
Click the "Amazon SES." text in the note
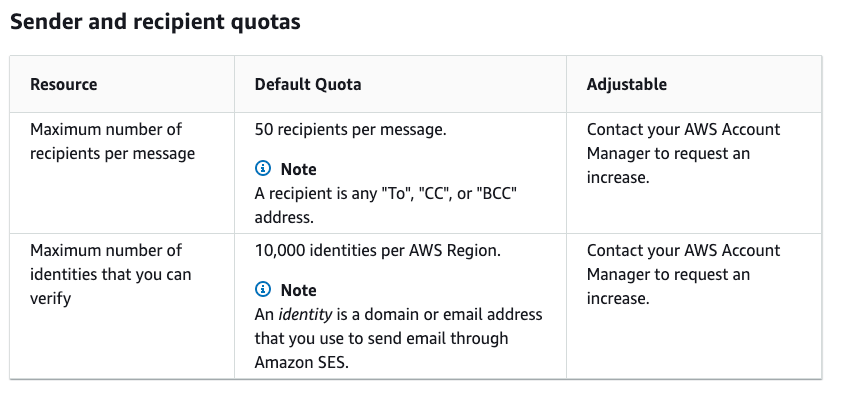tap(301, 362)
